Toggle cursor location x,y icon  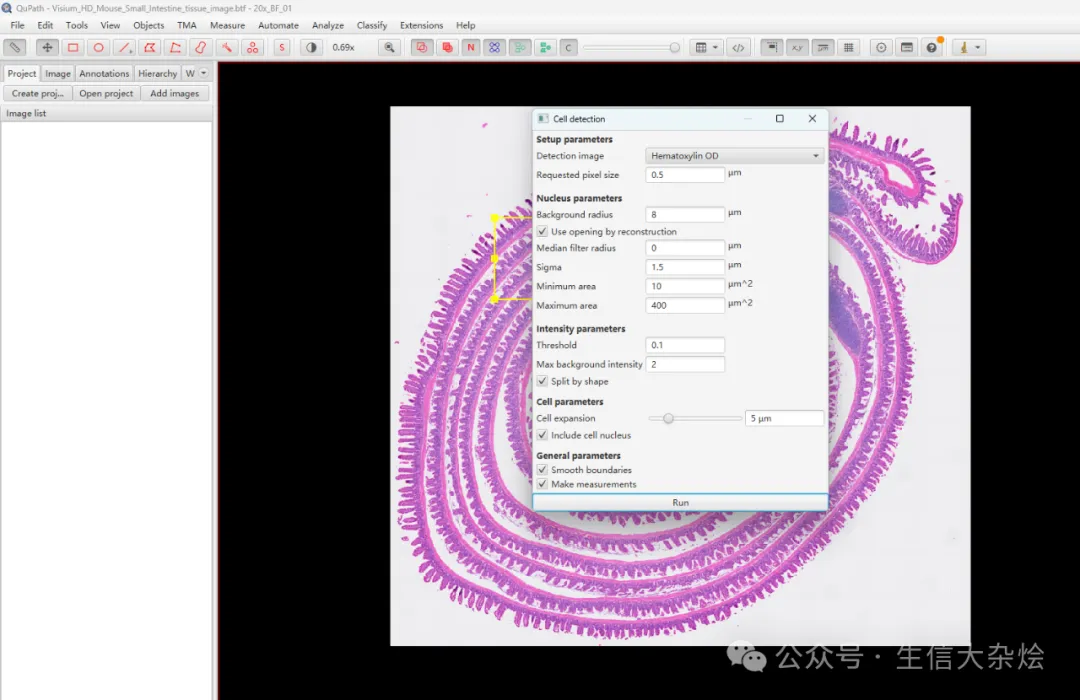[797, 48]
